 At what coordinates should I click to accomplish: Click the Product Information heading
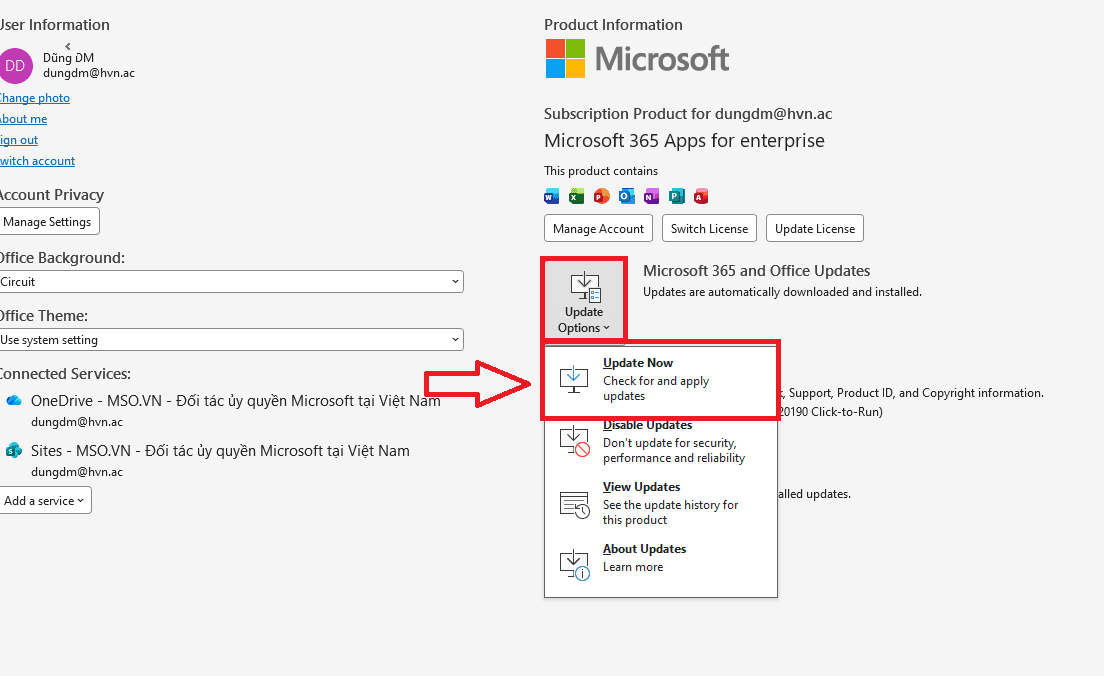coord(613,25)
